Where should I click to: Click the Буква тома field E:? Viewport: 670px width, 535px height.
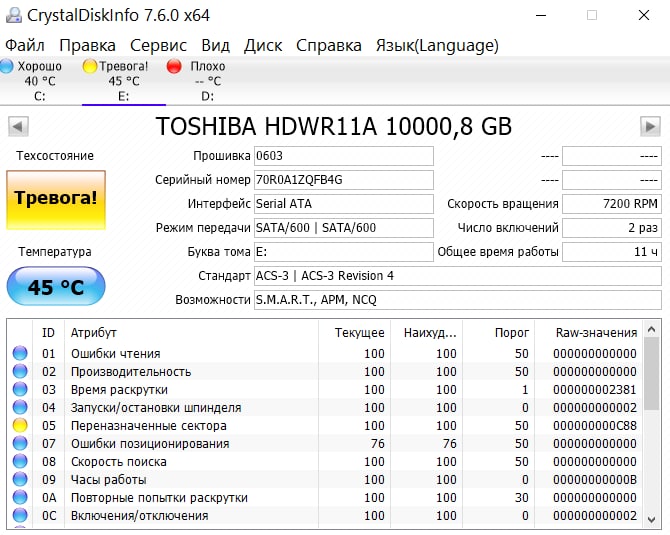(344, 252)
